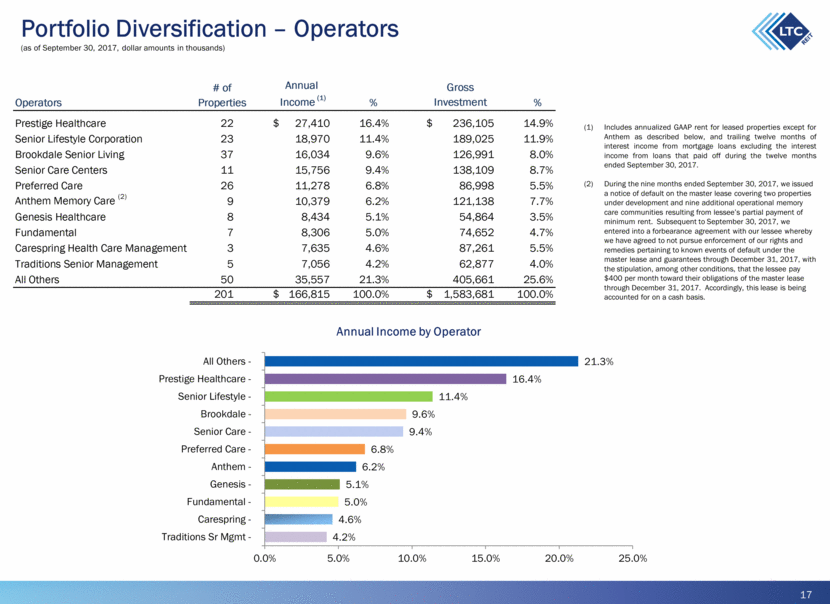Click Brookdale's property count "37"

pos(227,155)
